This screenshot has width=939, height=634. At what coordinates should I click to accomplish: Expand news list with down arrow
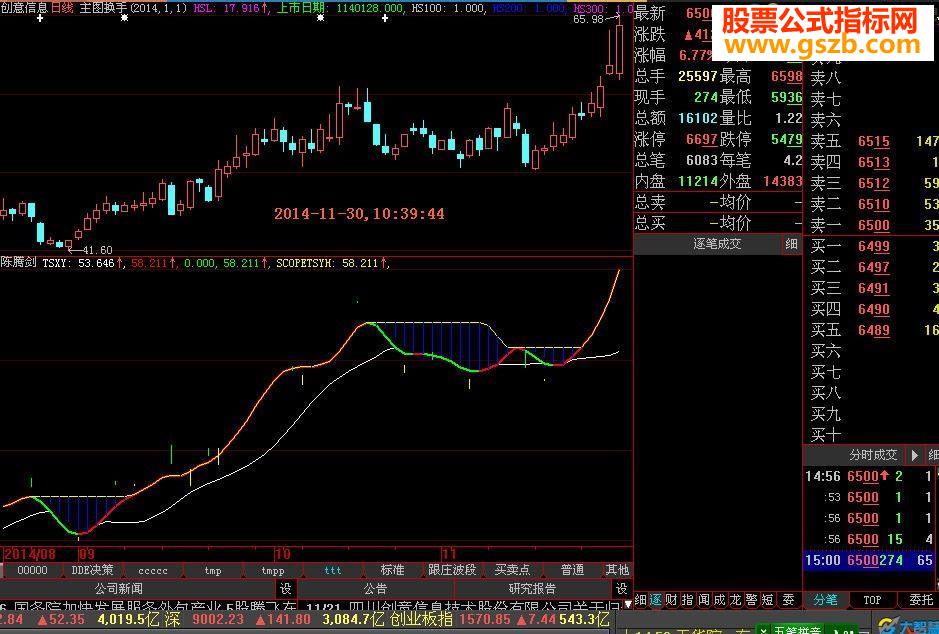tap(628, 604)
